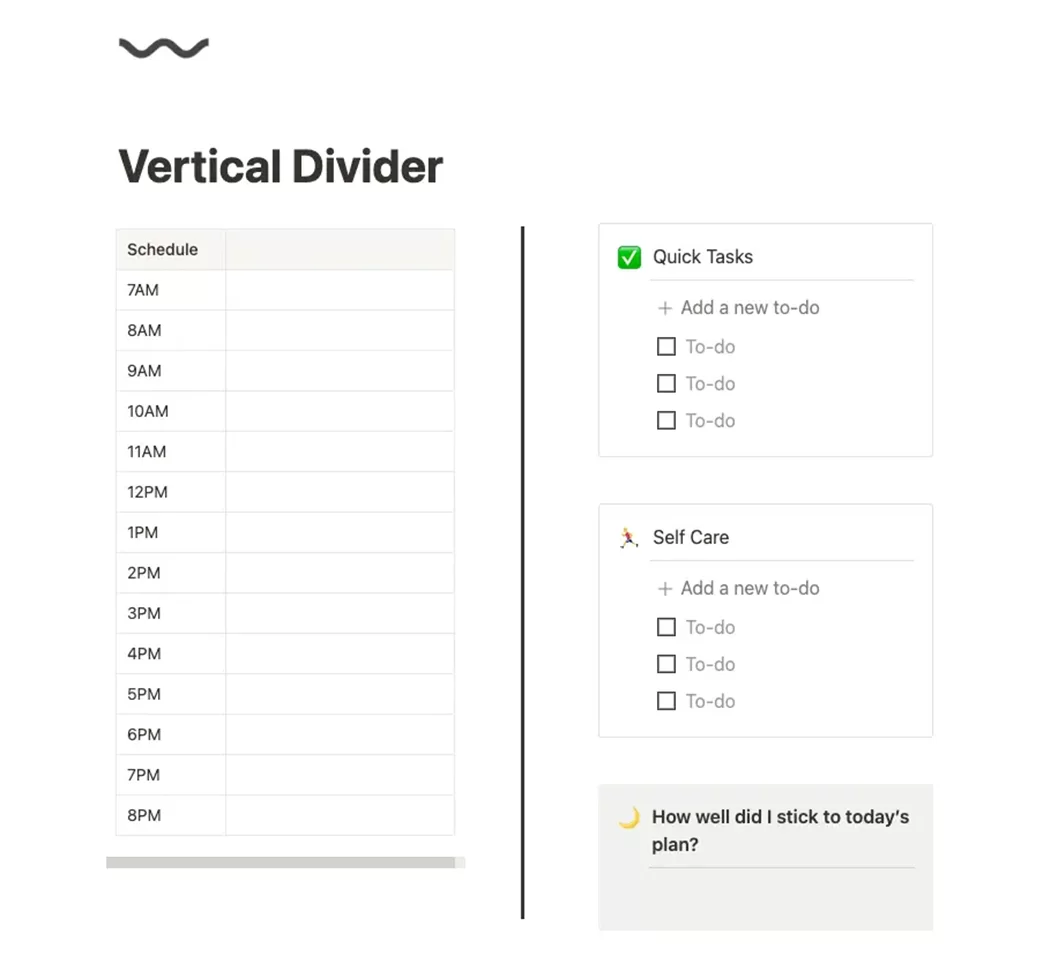Check the first Quick Tasks to-do box
Image resolution: width=1043 pixels, height=978 pixels.
pyautogui.click(x=666, y=347)
